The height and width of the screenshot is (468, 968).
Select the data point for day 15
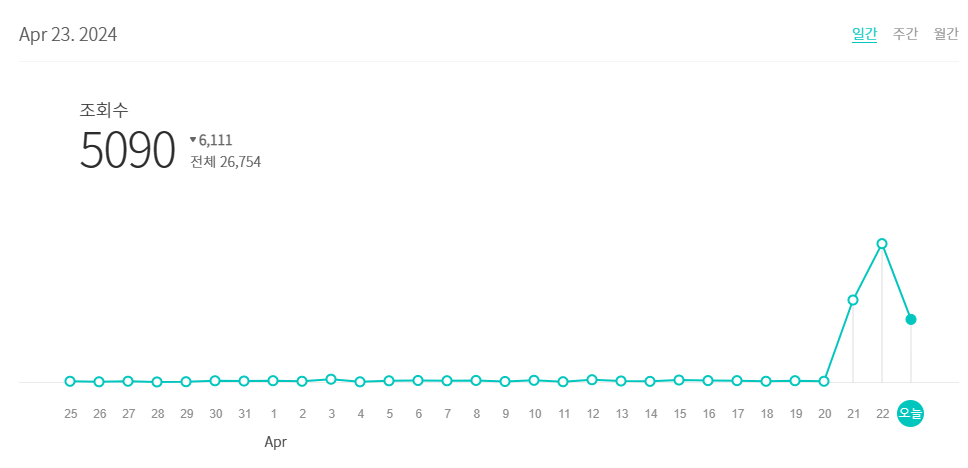click(x=679, y=380)
